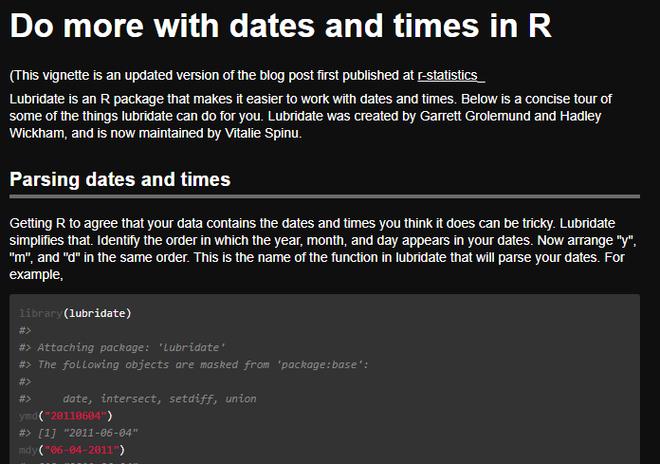660x464 pixels.
Task: Click the ymd function name in code
Action: (x=28, y=416)
